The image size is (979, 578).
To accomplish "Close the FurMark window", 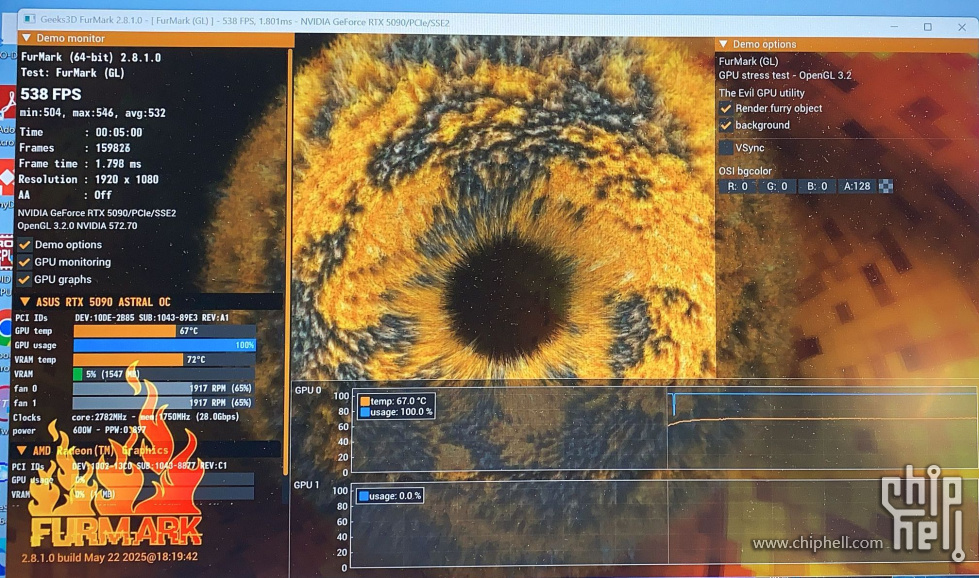I will click(x=962, y=27).
